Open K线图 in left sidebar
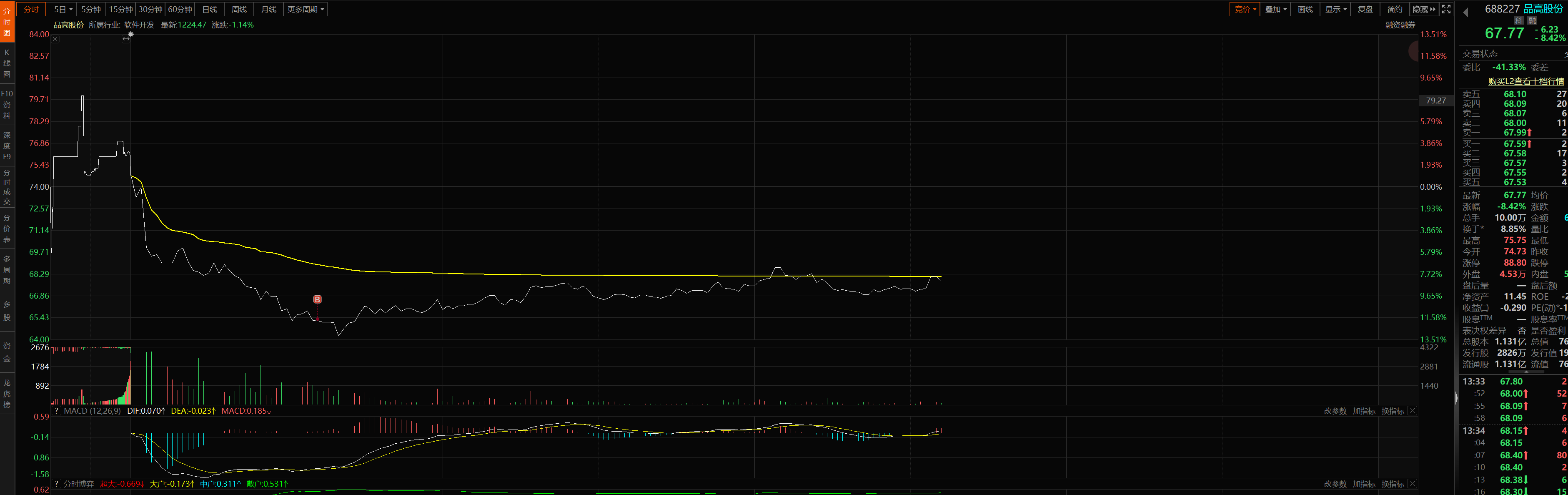The image size is (1568, 495). pyautogui.click(x=7, y=63)
